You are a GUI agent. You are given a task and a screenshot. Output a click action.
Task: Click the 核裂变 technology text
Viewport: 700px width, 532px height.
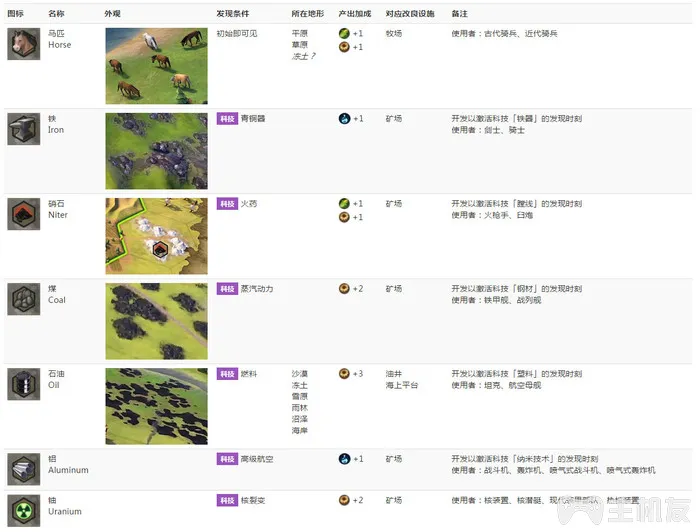253,500
